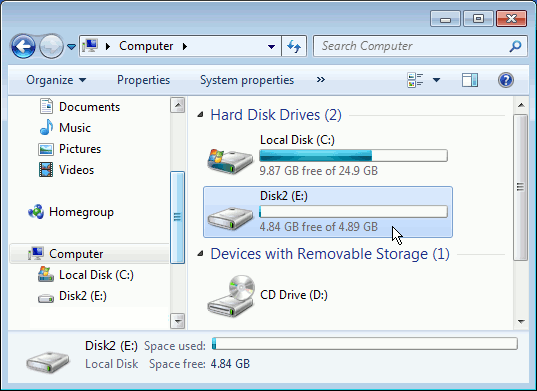Select the Disk2 (E:) drive icon in main pane
537x391 pixels.
click(x=230, y=219)
